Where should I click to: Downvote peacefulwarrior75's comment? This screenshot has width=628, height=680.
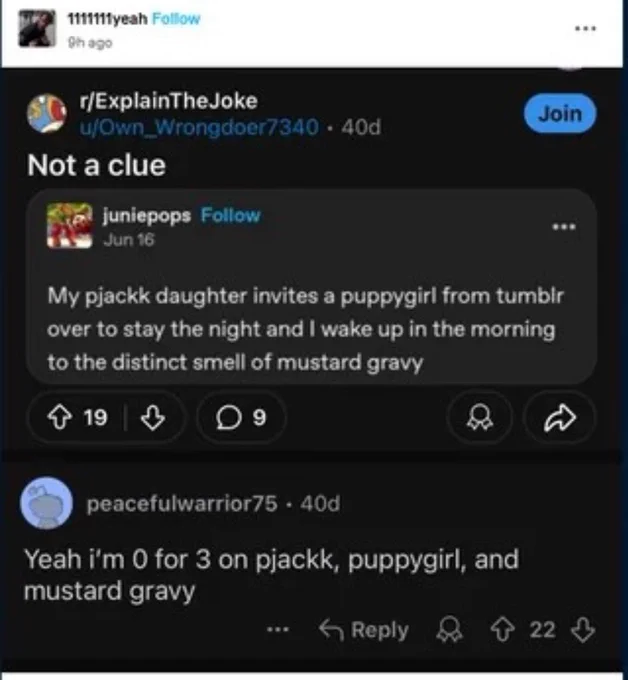point(582,630)
